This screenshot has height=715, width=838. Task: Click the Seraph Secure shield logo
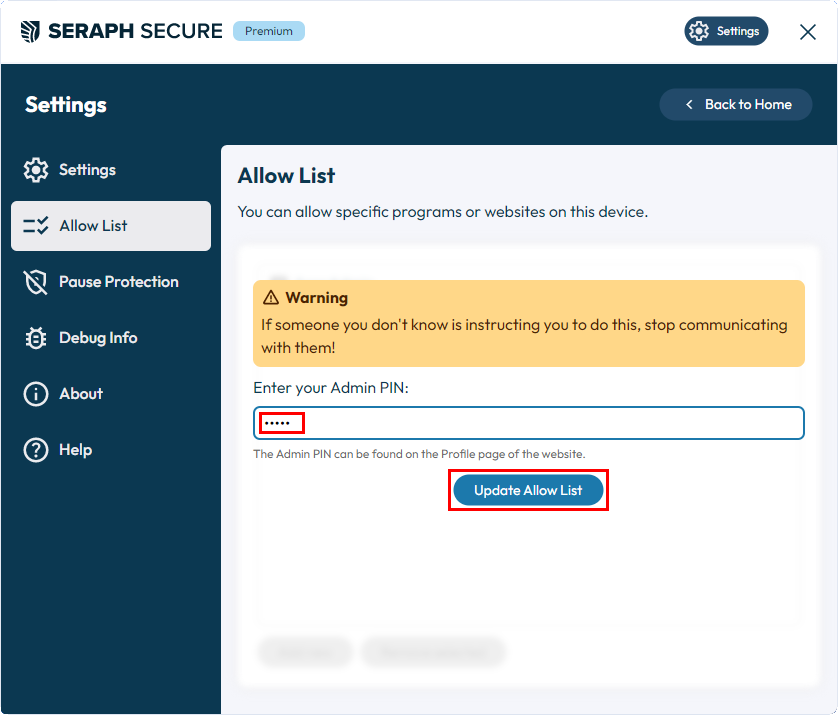(x=30, y=32)
